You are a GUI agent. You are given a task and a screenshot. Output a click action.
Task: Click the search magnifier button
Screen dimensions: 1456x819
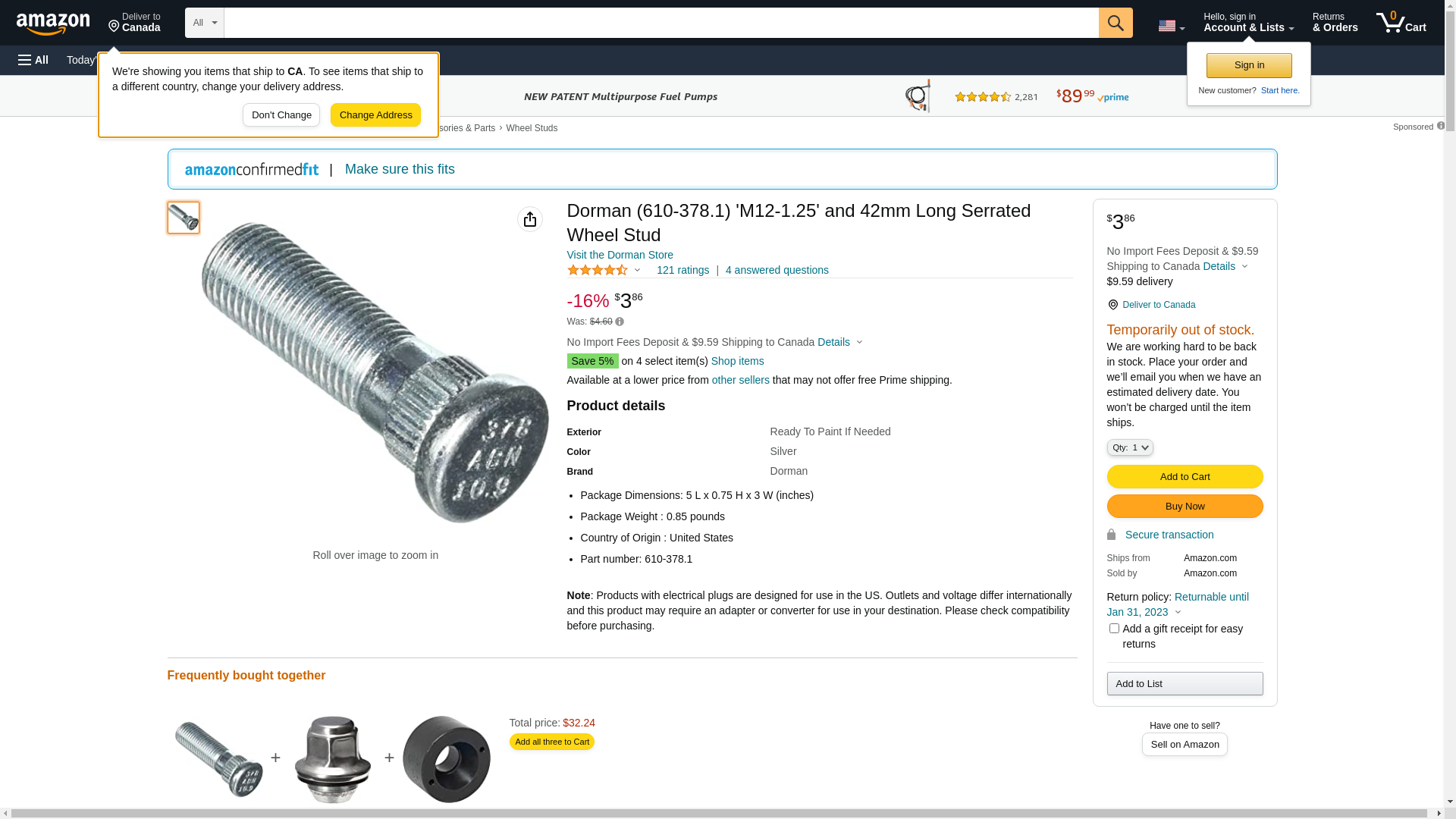tap(1115, 23)
